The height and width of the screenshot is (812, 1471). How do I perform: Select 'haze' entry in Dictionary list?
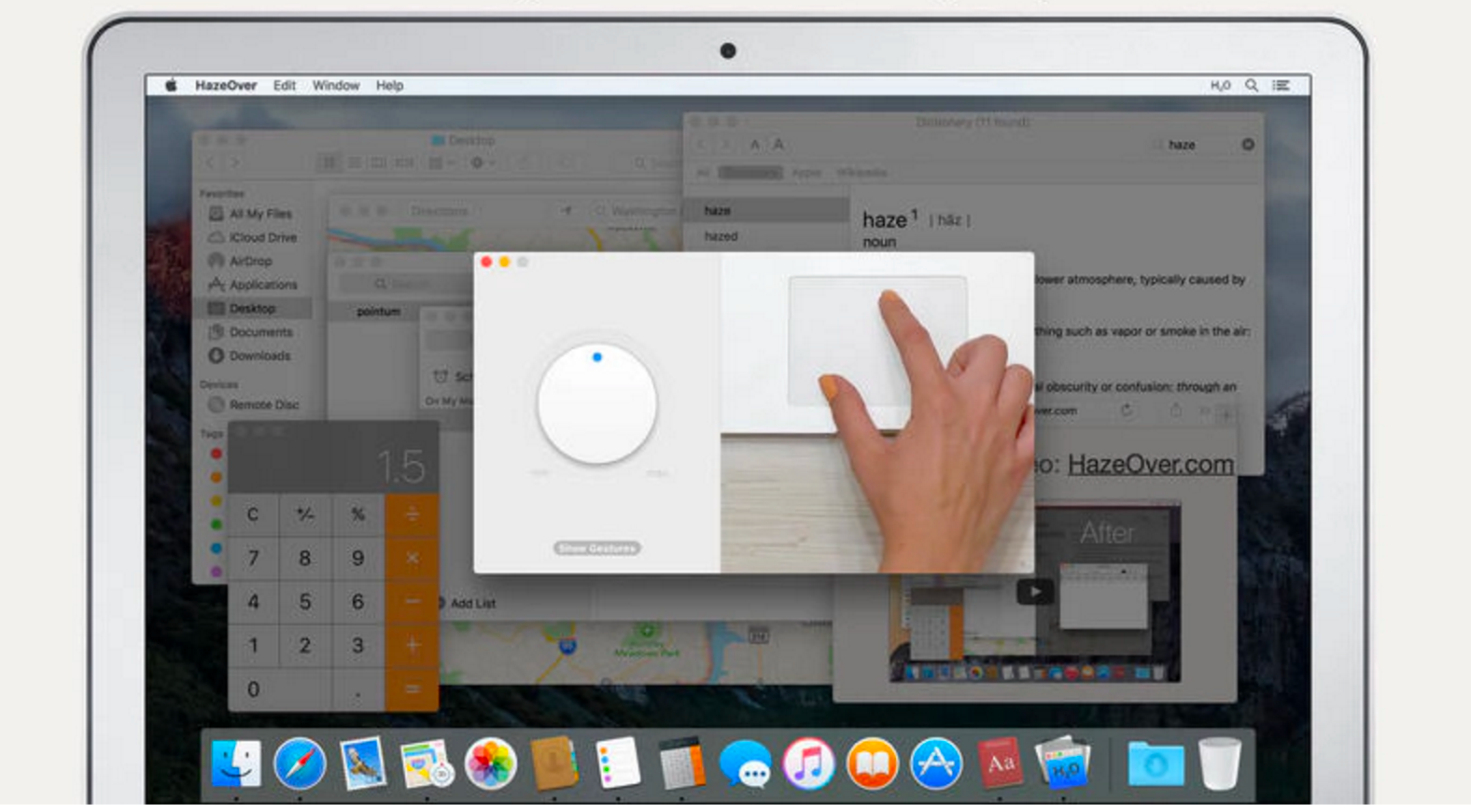coord(767,211)
